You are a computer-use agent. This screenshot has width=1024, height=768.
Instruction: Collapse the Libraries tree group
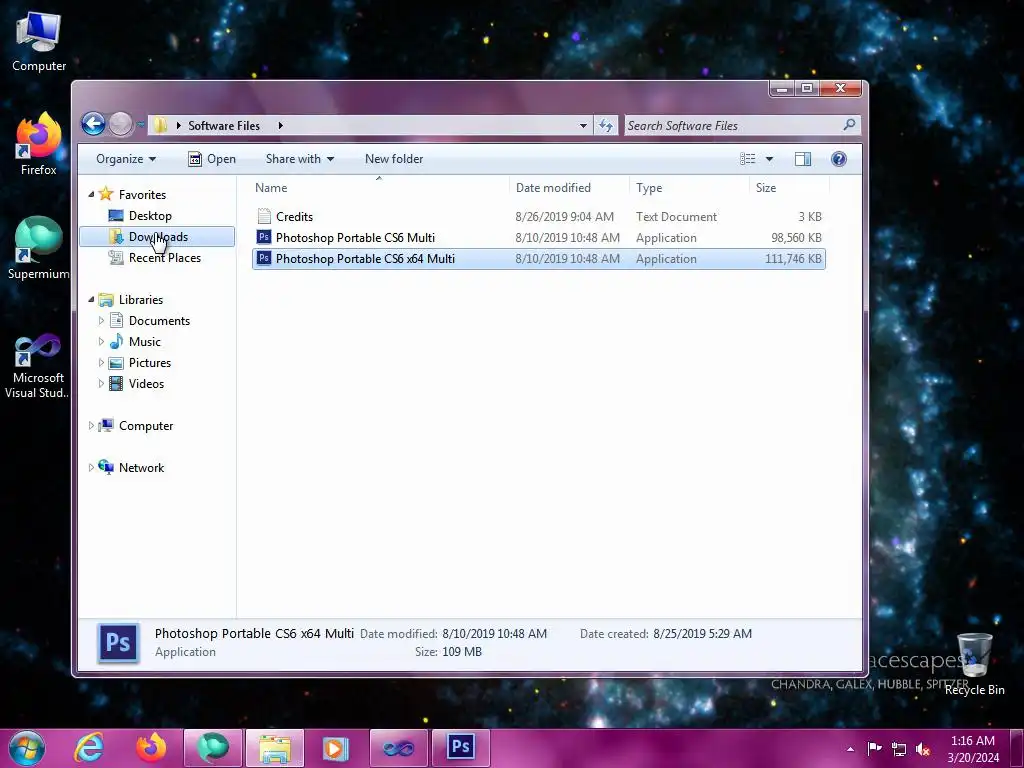tap(91, 300)
